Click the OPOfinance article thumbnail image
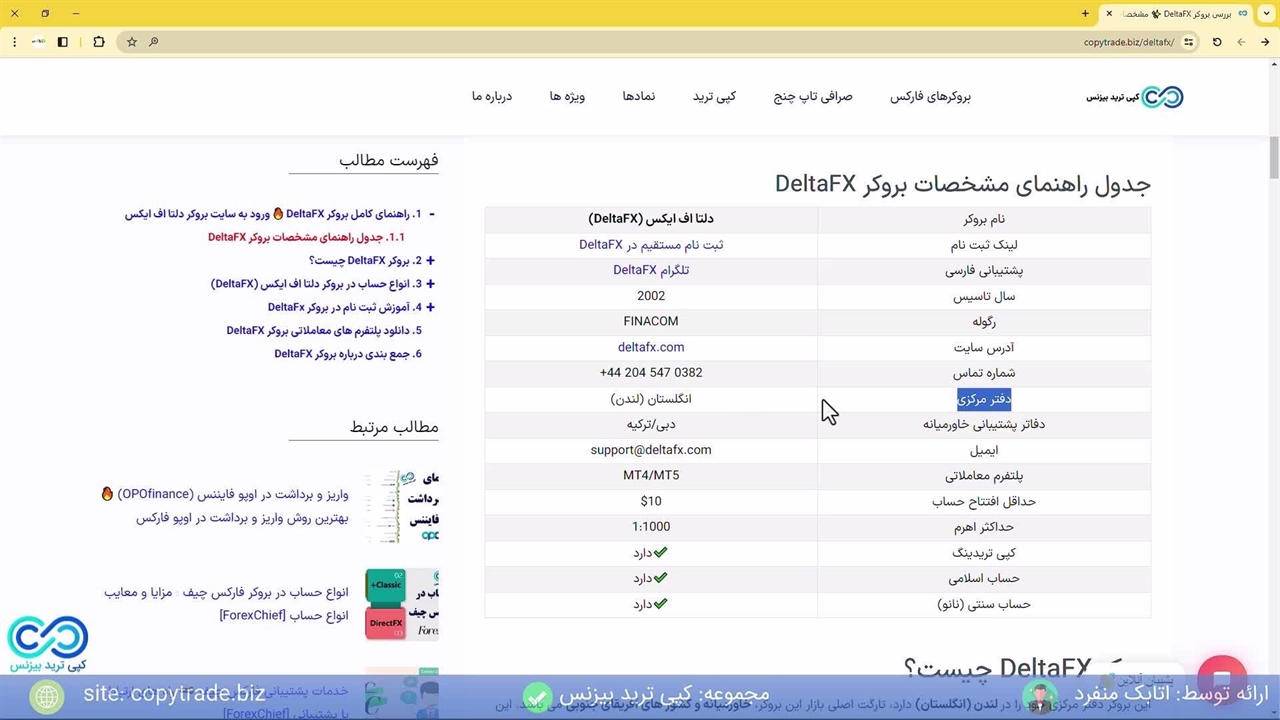The height and width of the screenshot is (720, 1280). [402, 506]
